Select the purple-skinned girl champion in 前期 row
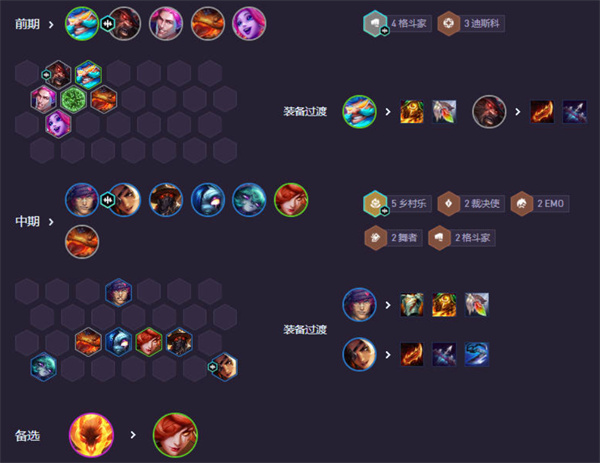This screenshot has height=463, width=600. (249, 24)
